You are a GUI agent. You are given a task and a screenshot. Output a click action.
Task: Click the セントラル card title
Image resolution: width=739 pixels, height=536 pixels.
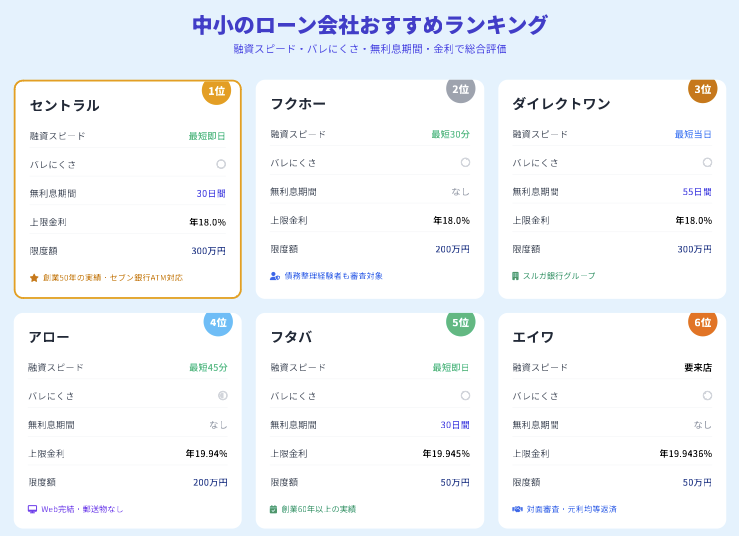click(x=65, y=106)
